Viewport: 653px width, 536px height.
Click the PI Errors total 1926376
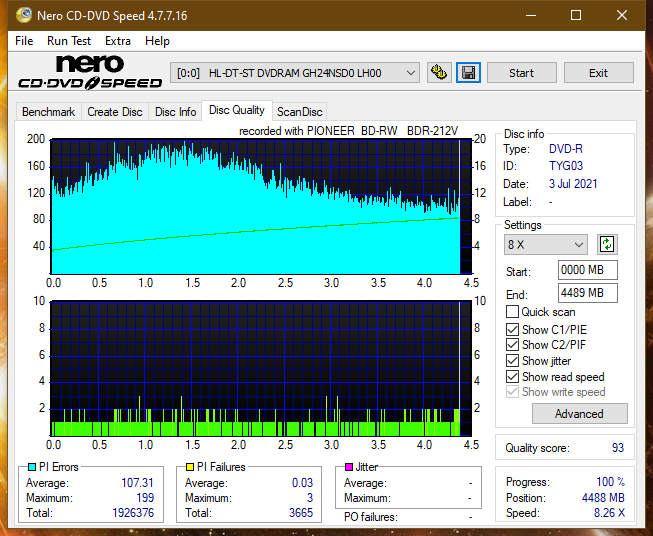click(x=133, y=513)
